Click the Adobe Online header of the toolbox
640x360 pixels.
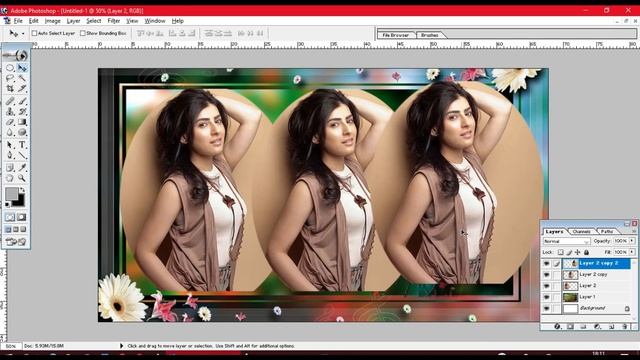(x=16, y=55)
